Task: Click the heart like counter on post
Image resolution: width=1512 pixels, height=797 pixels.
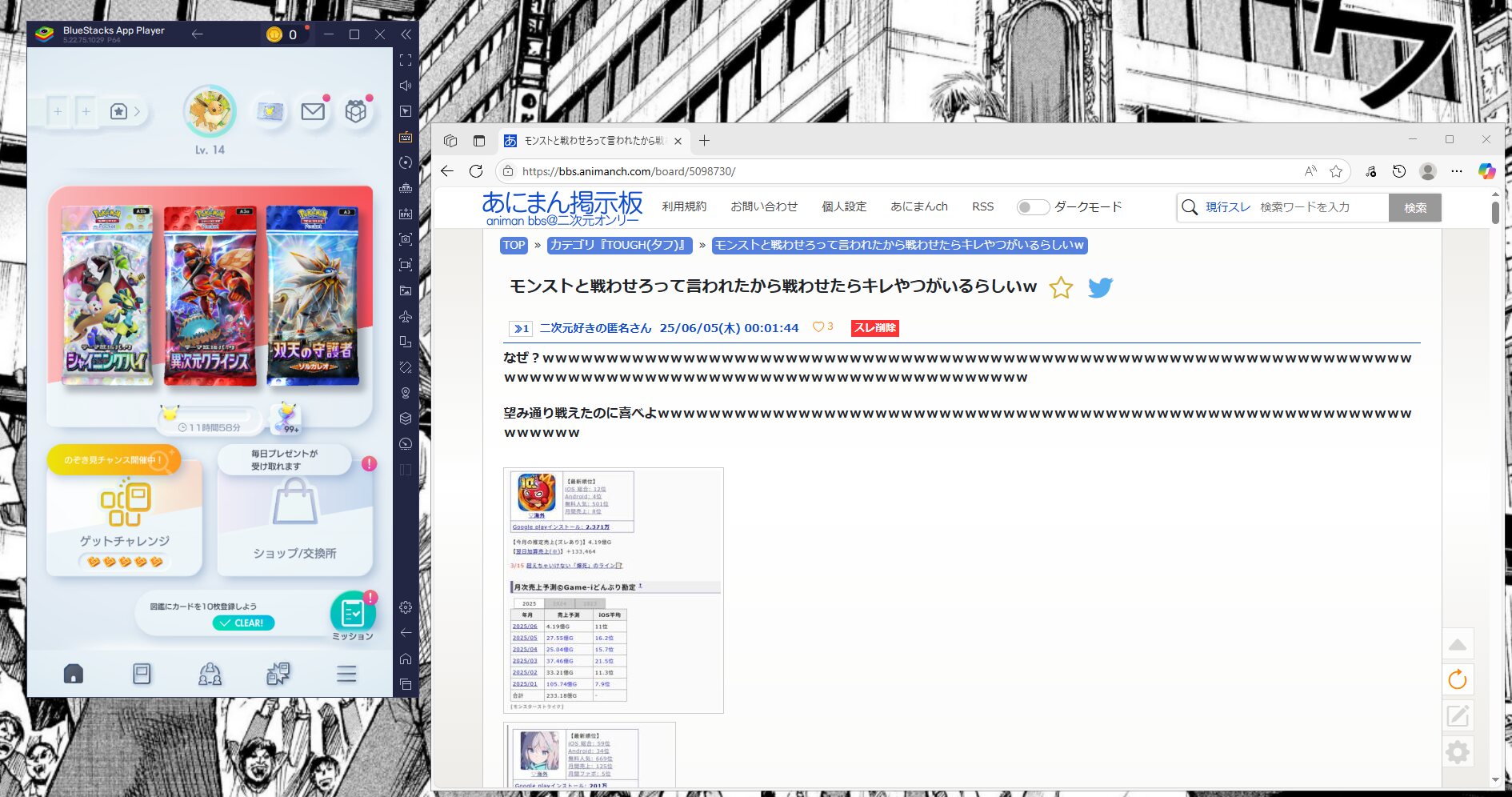Action: tap(822, 327)
